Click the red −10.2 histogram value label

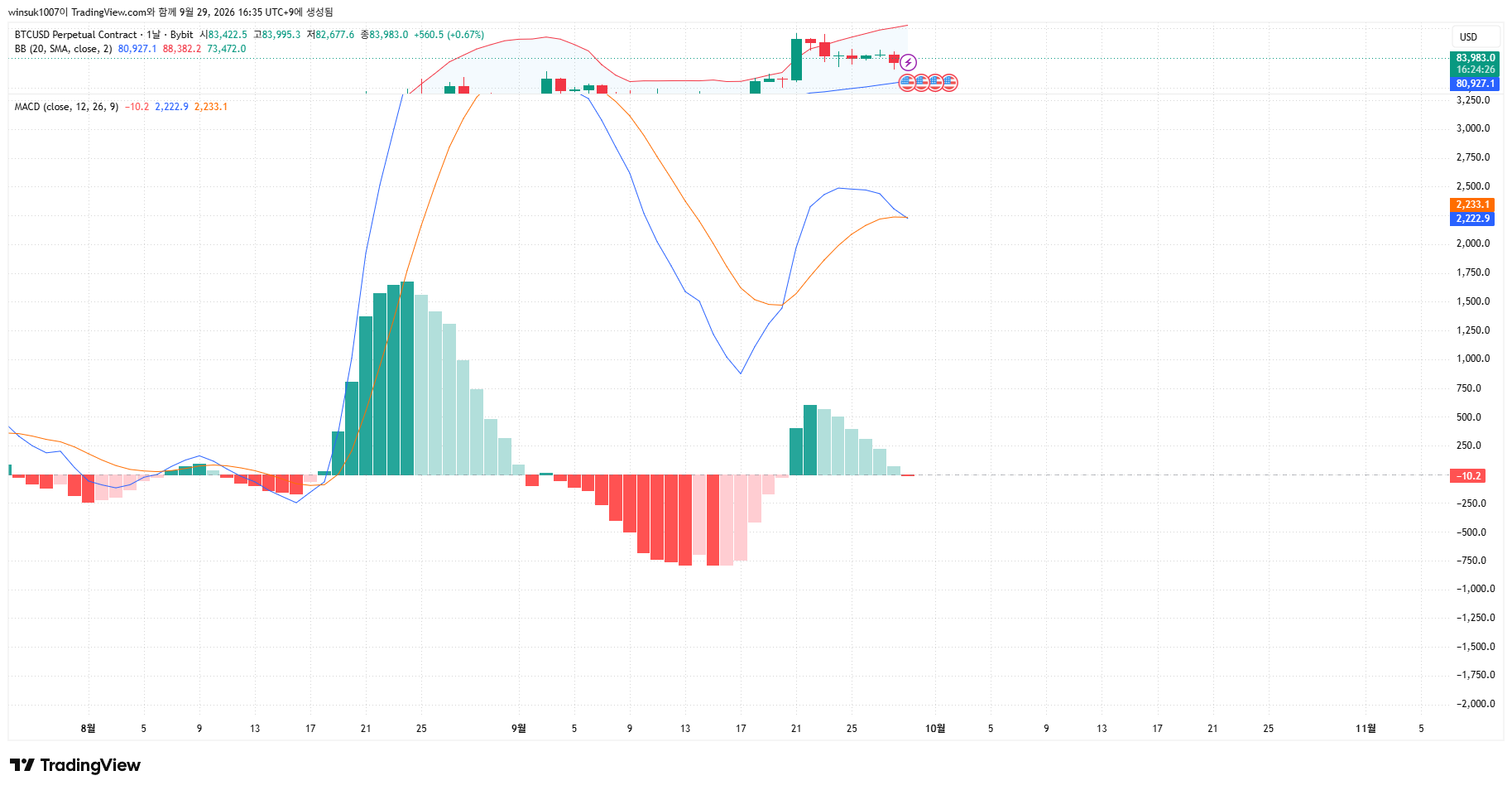point(1469,476)
